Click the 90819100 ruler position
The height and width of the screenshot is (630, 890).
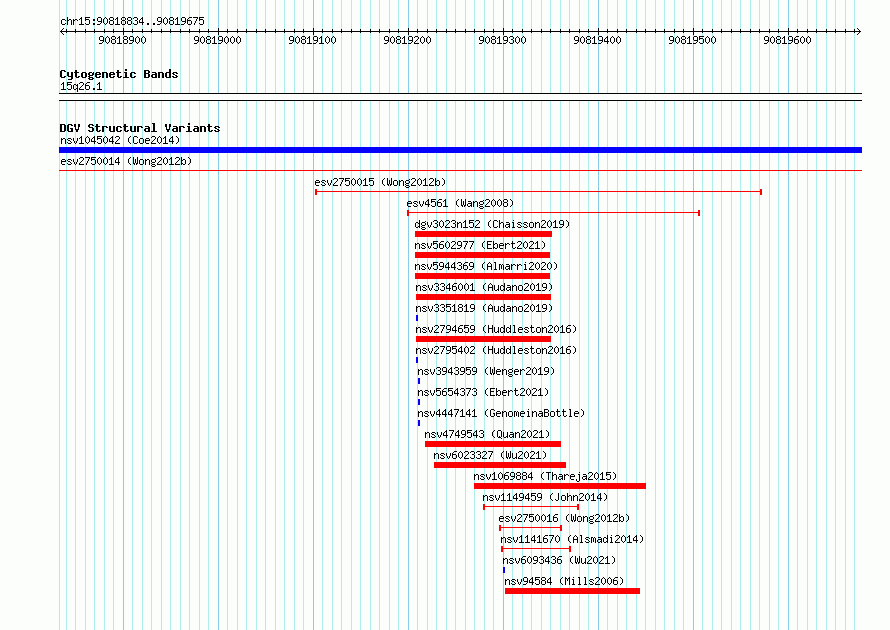tap(312, 40)
